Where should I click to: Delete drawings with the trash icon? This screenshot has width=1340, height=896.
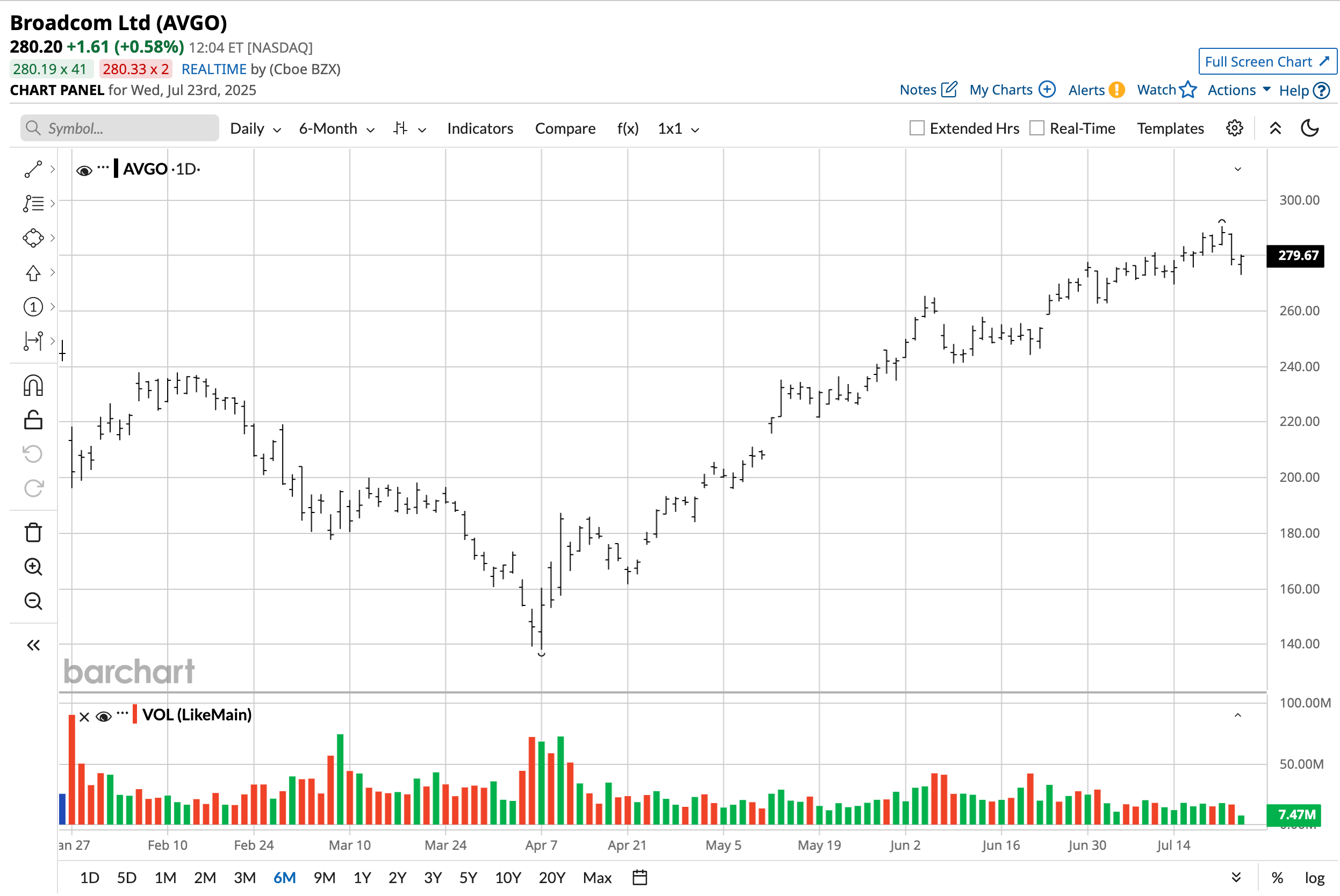point(33,532)
